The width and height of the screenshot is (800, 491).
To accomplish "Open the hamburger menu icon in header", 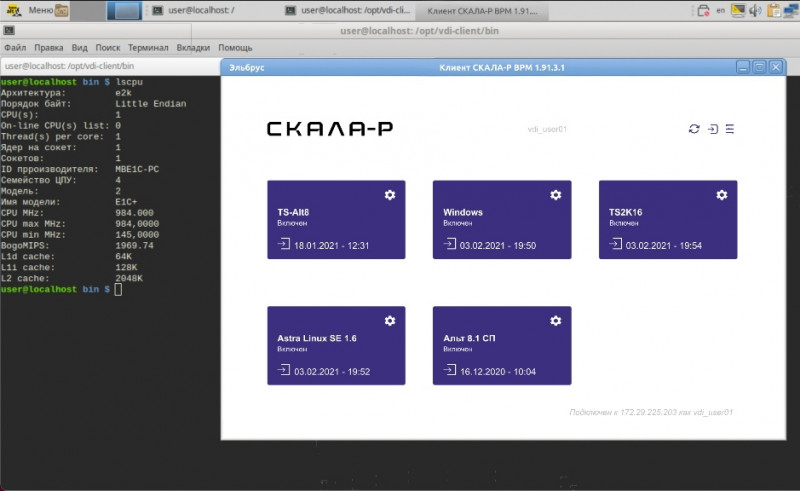I will [730, 129].
